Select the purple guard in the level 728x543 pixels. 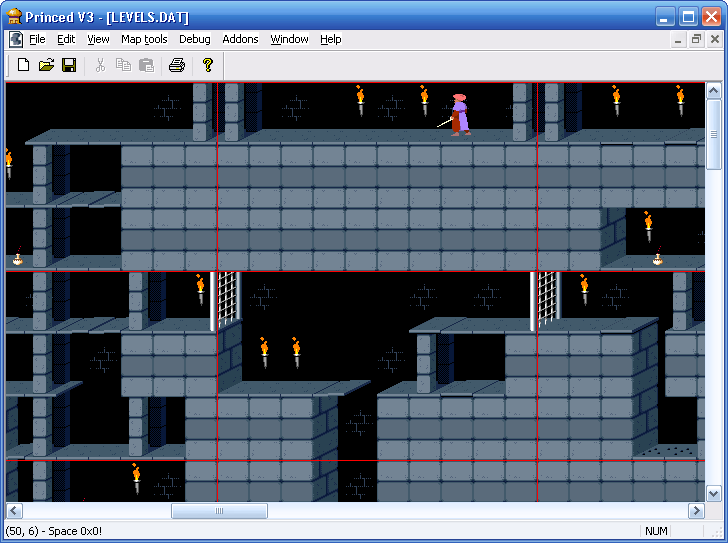[459, 114]
